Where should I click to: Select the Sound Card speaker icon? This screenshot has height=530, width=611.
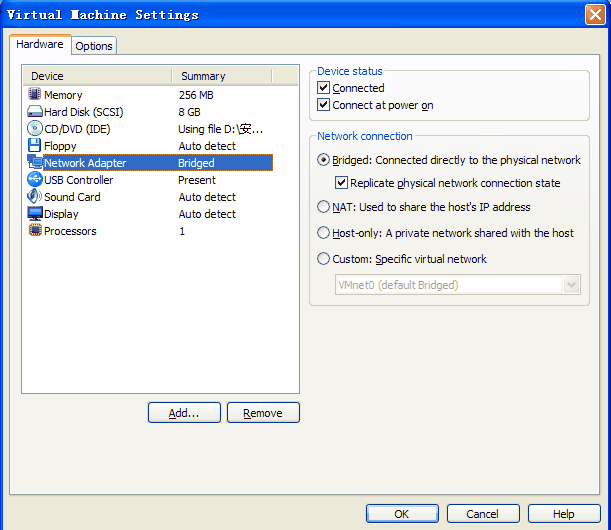pyautogui.click(x=35, y=197)
